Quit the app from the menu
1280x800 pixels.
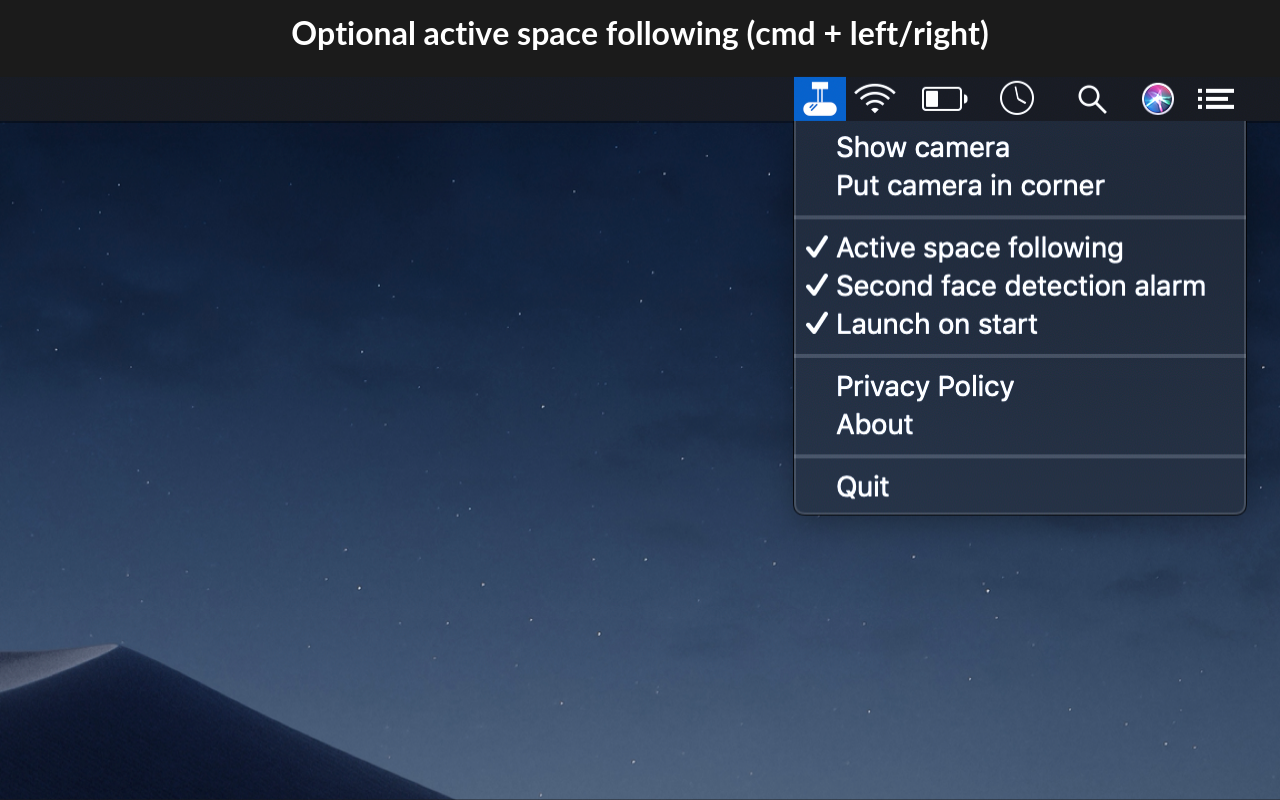click(x=863, y=487)
